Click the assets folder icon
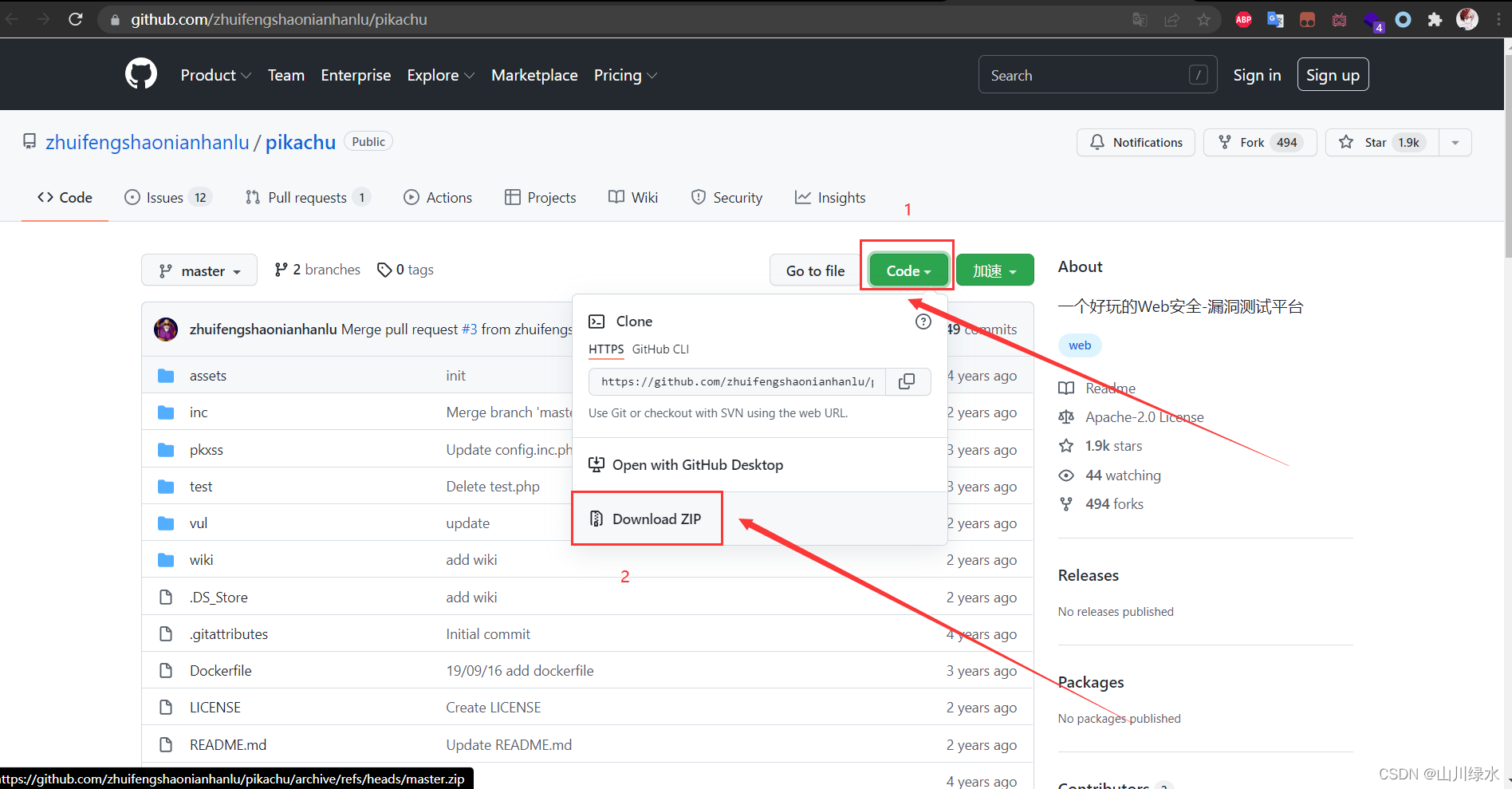This screenshot has width=1512, height=789. click(x=166, y=376)
